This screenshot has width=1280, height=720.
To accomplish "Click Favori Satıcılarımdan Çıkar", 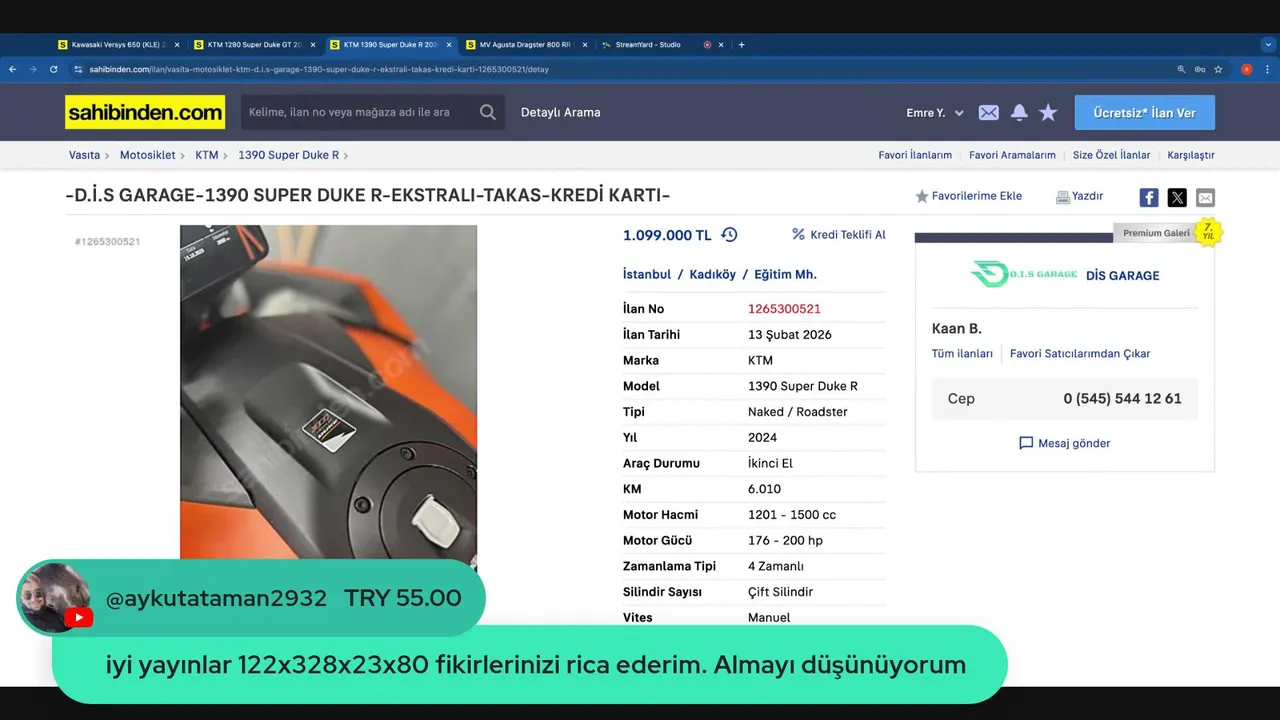I will click(x=1080, y=354).
